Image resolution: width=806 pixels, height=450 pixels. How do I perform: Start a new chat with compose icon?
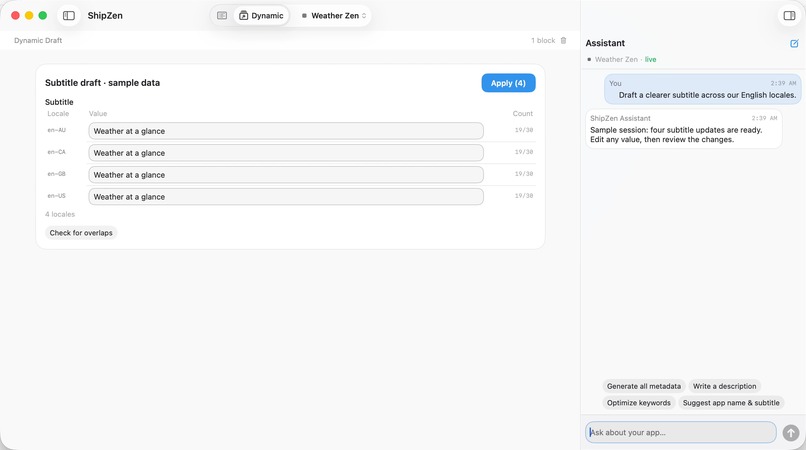coord(794,43)
